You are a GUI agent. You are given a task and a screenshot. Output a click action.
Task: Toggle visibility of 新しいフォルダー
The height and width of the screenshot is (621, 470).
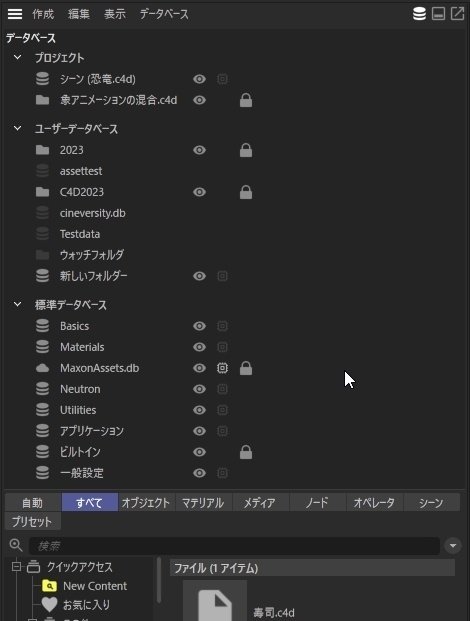pos(200,276)
